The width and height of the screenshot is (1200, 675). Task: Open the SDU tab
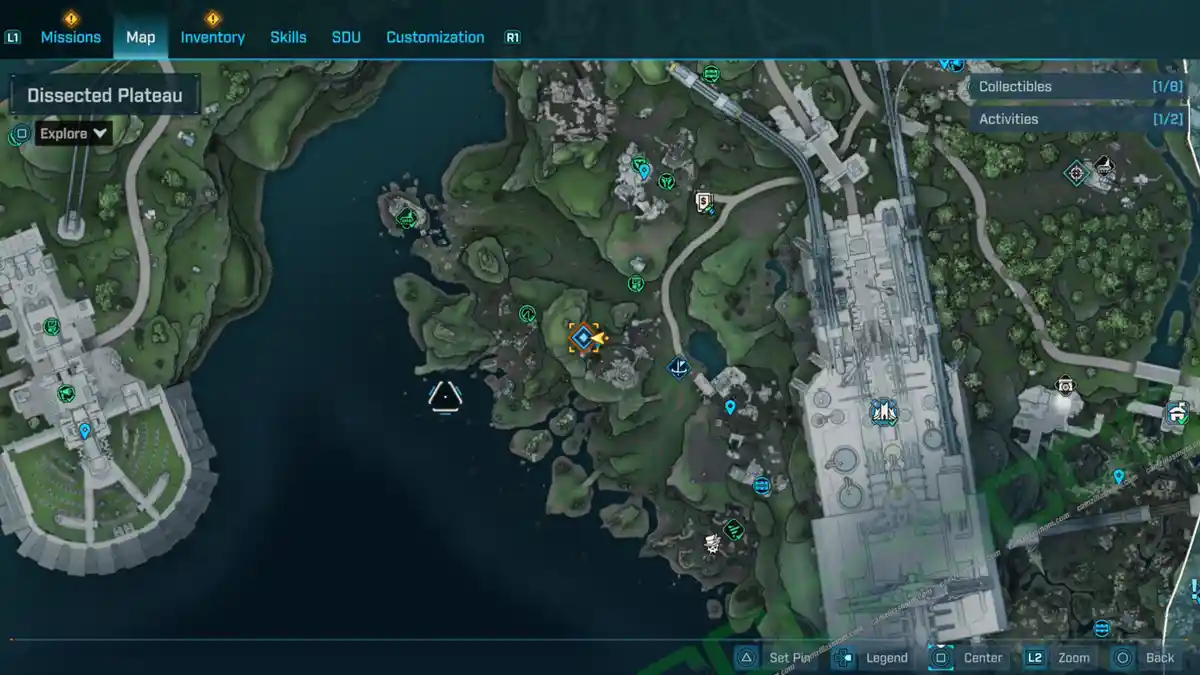[346, 37]
